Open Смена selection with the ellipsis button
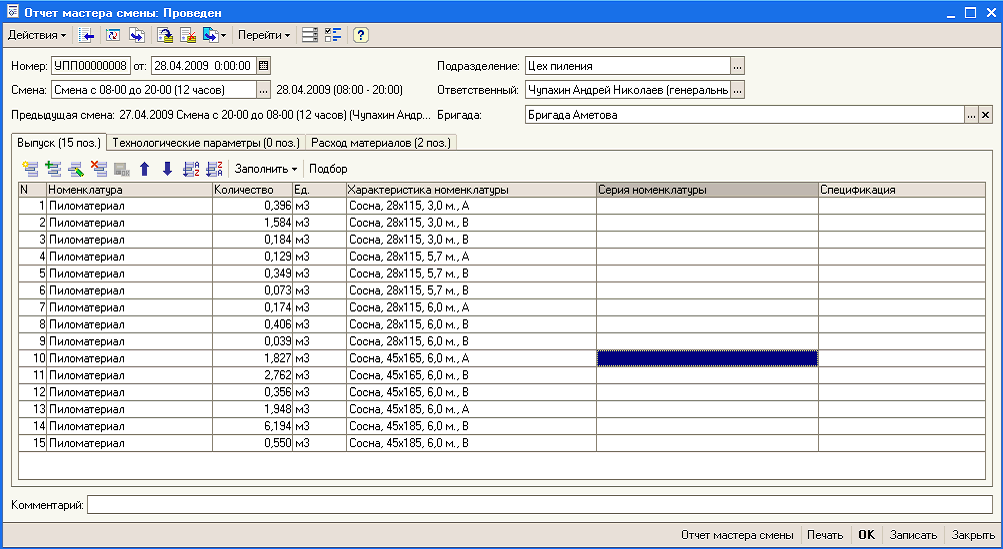 pos(264,90)
